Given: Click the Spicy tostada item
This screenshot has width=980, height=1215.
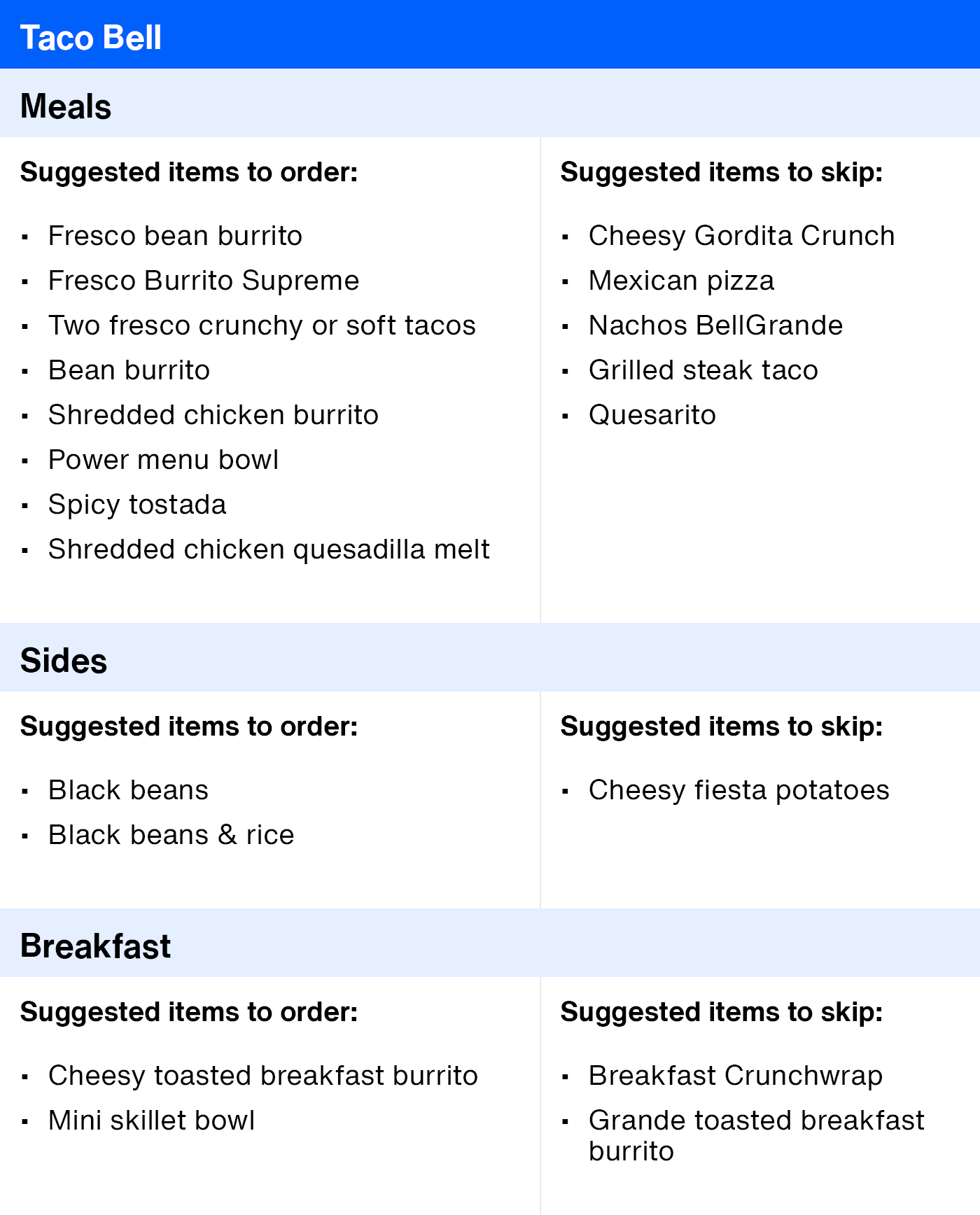Looking at the screenshot, I should (137, 505).
